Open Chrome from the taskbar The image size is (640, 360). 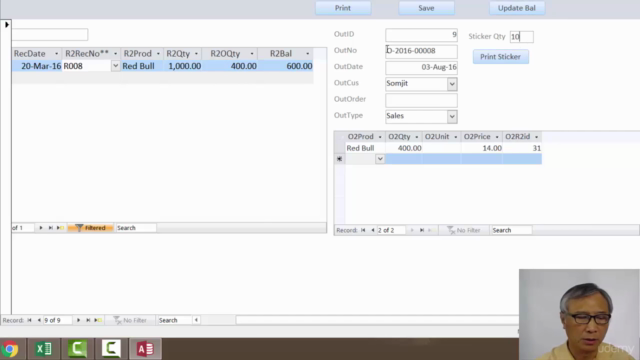(10, 349)
